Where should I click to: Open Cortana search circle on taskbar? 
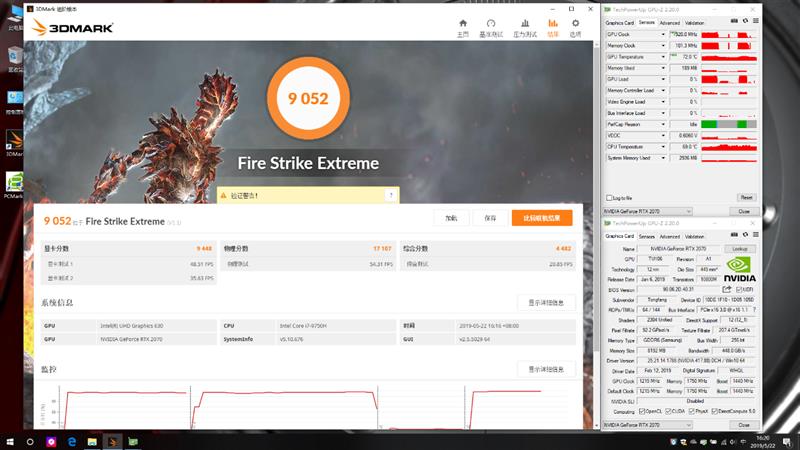(30, 442)
